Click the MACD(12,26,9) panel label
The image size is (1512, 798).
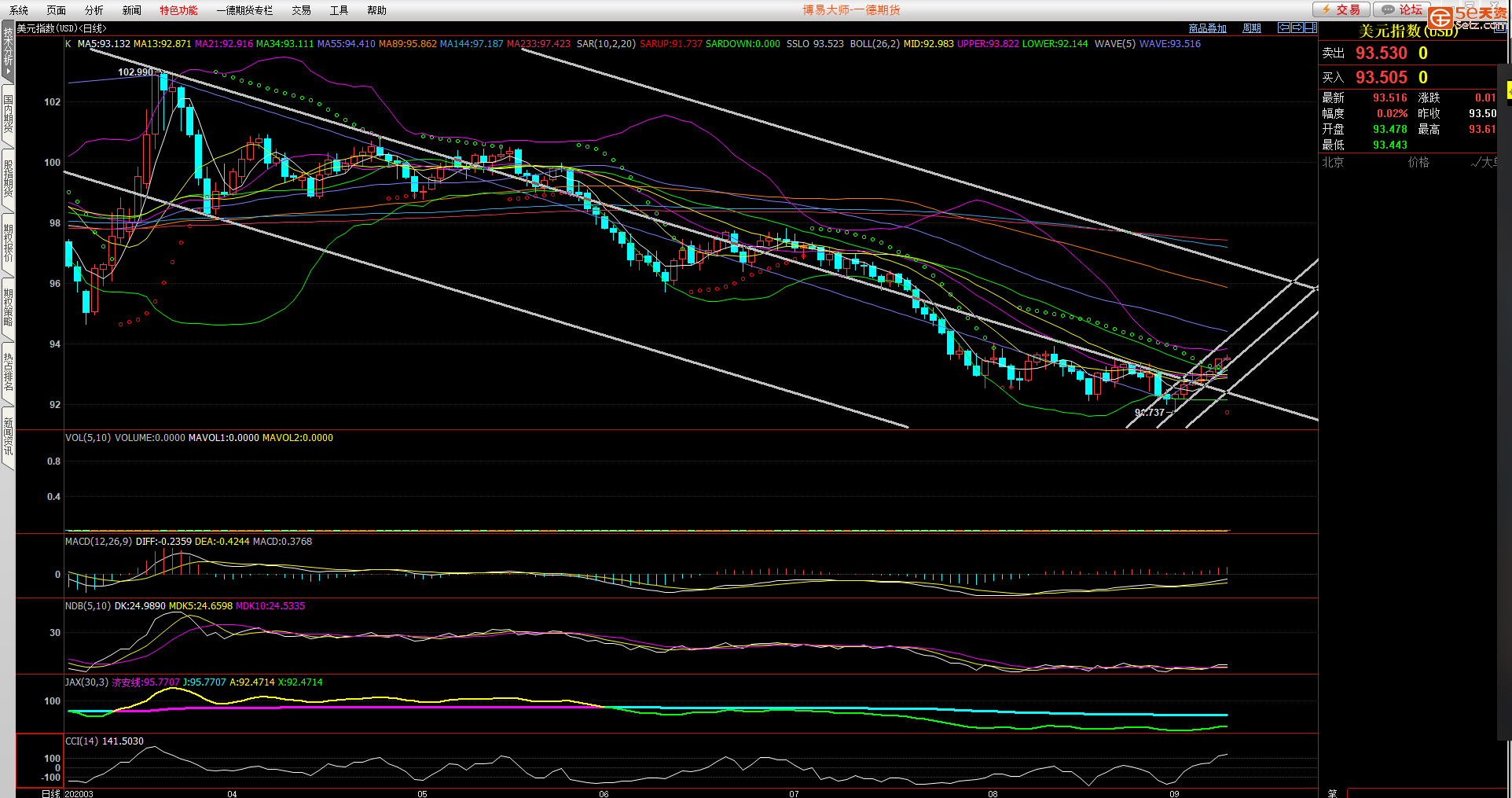point(98,542)
